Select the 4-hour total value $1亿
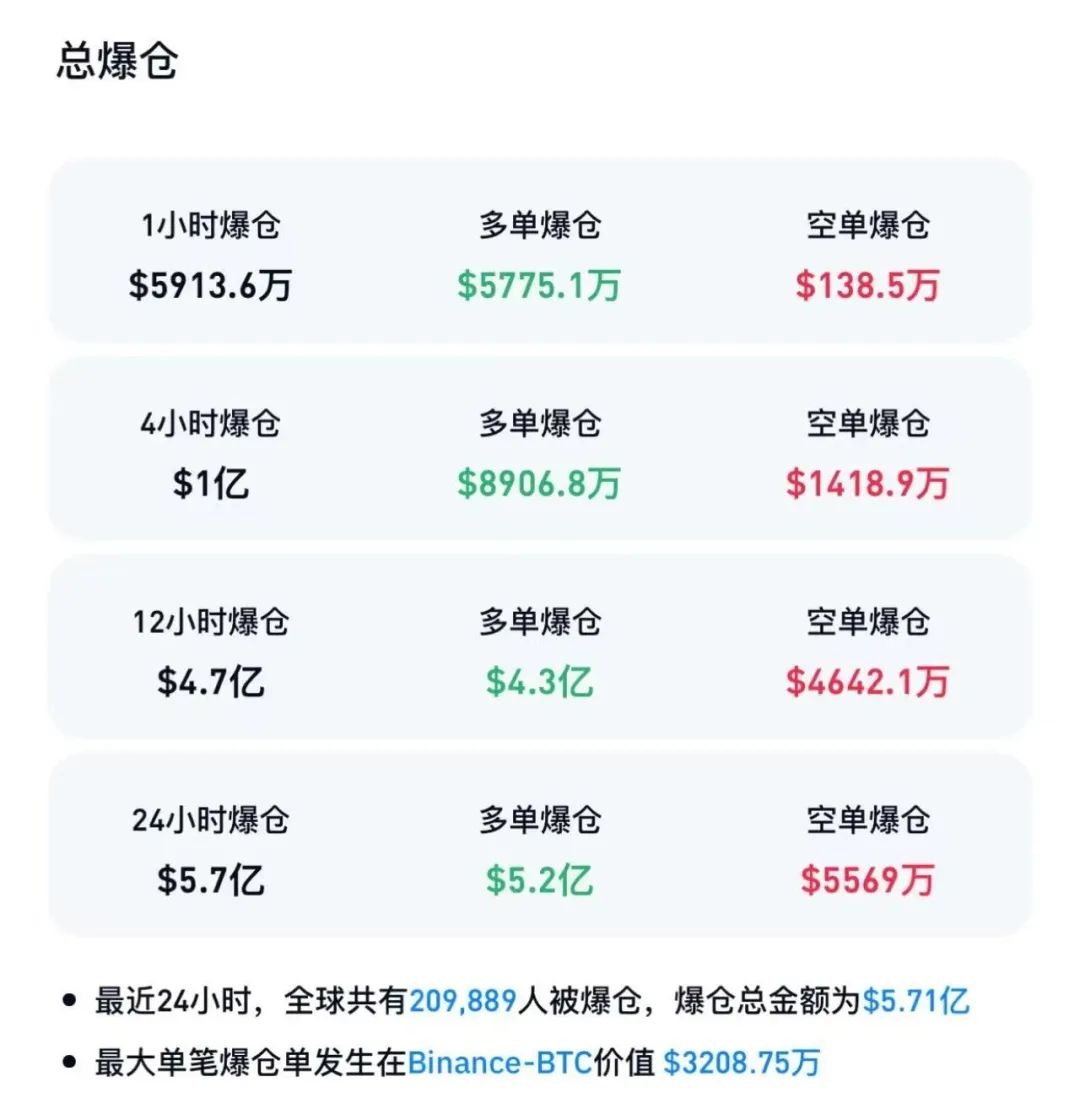Screen dimensions: 1080x1098 point(210,484)
